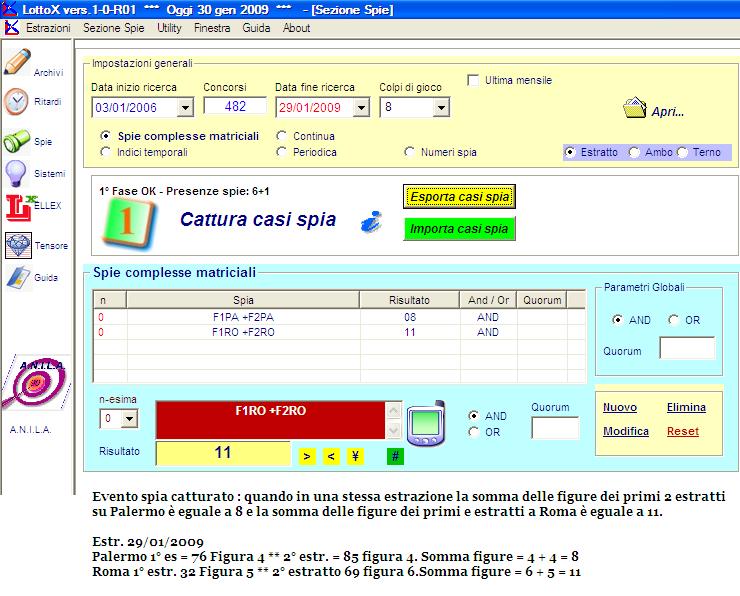740x596 pixels.
Task: Click the Nuovo link
Action: pos(620,407)
